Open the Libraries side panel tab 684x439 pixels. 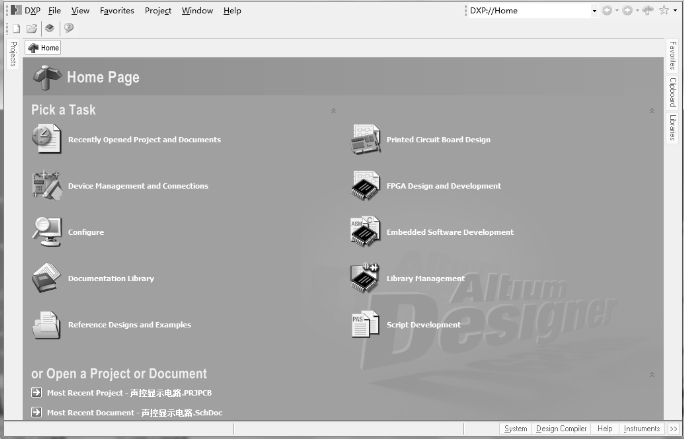pyautogui.click(x=672, y=127)
